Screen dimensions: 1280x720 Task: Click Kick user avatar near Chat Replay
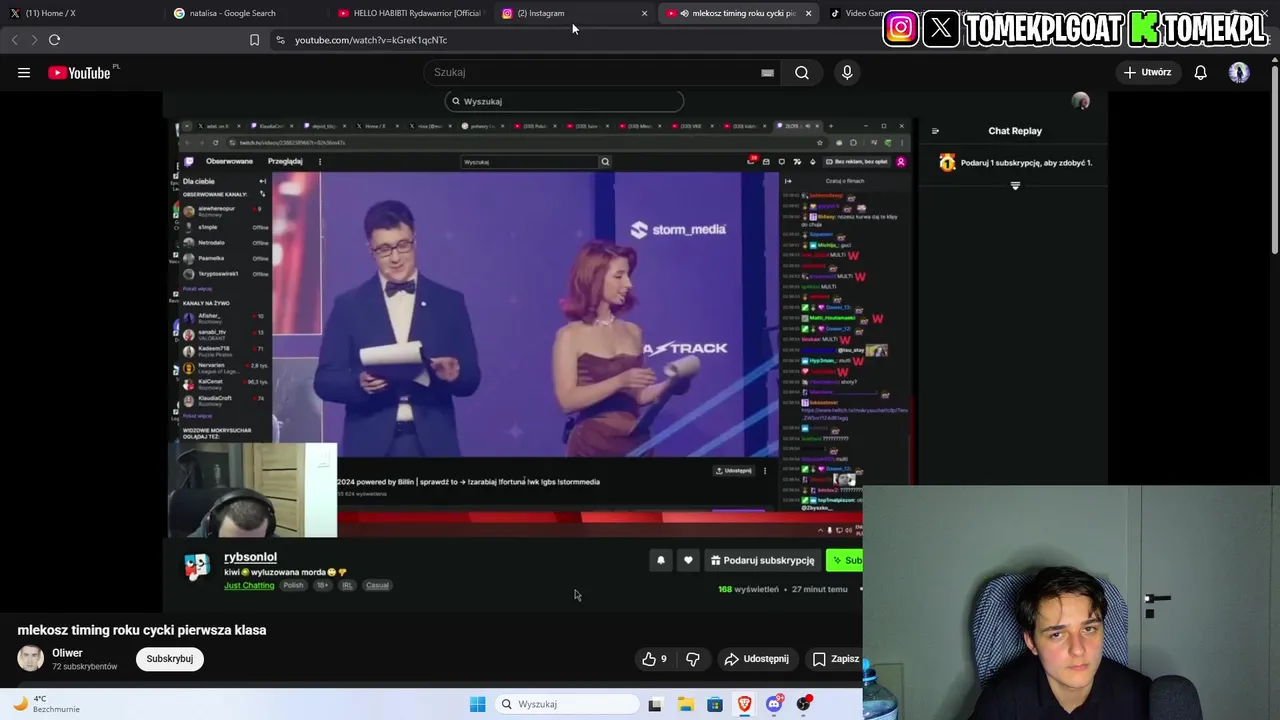click(x=1080, y=101)
